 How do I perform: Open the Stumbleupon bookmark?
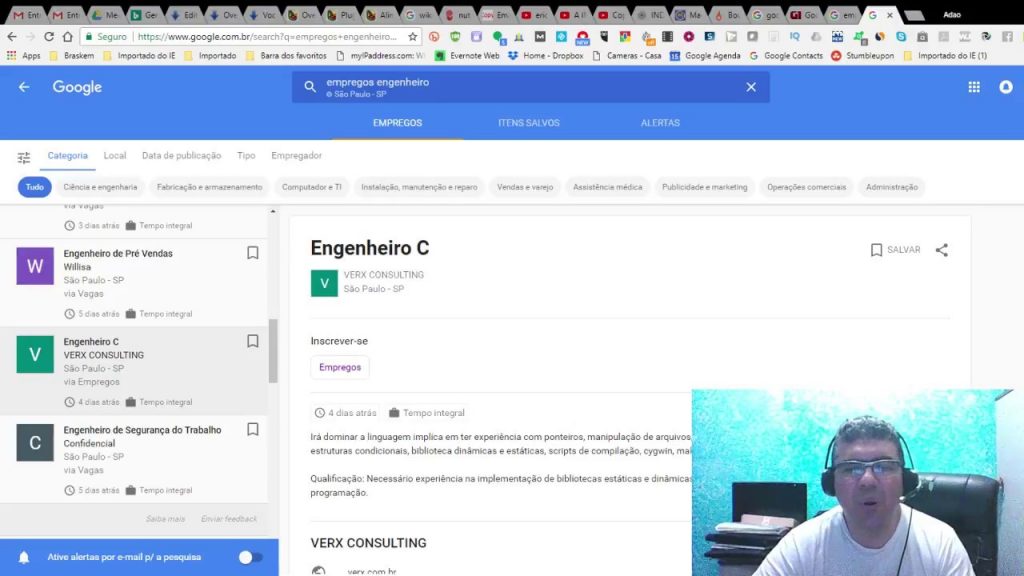[862, 56]
